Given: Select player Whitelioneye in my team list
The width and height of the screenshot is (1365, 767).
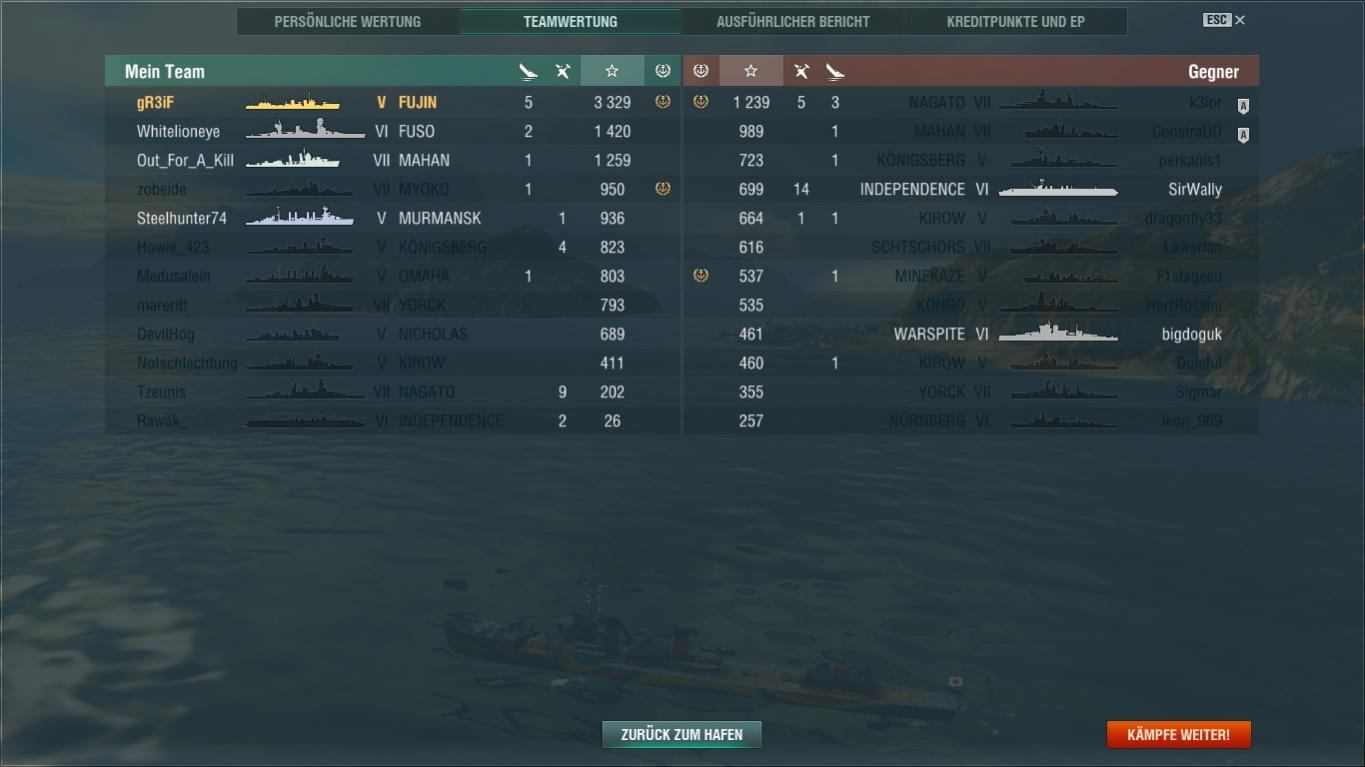Looking at the screenshot, I should (x=178, y=131).
